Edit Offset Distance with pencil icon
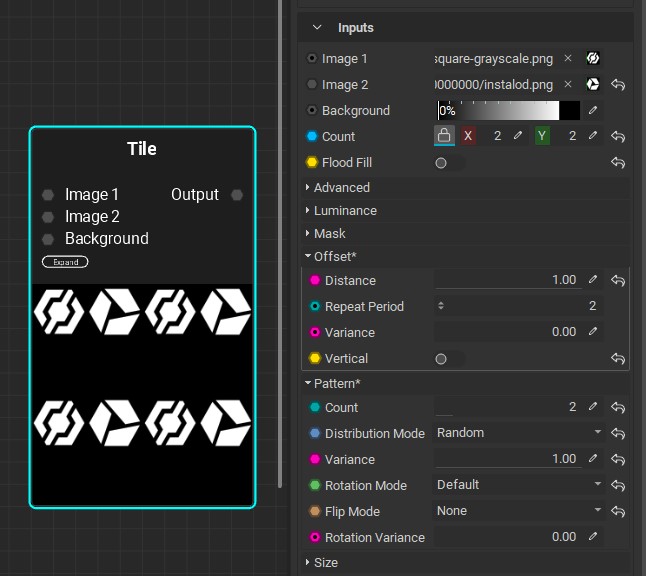 click(593, 281)
